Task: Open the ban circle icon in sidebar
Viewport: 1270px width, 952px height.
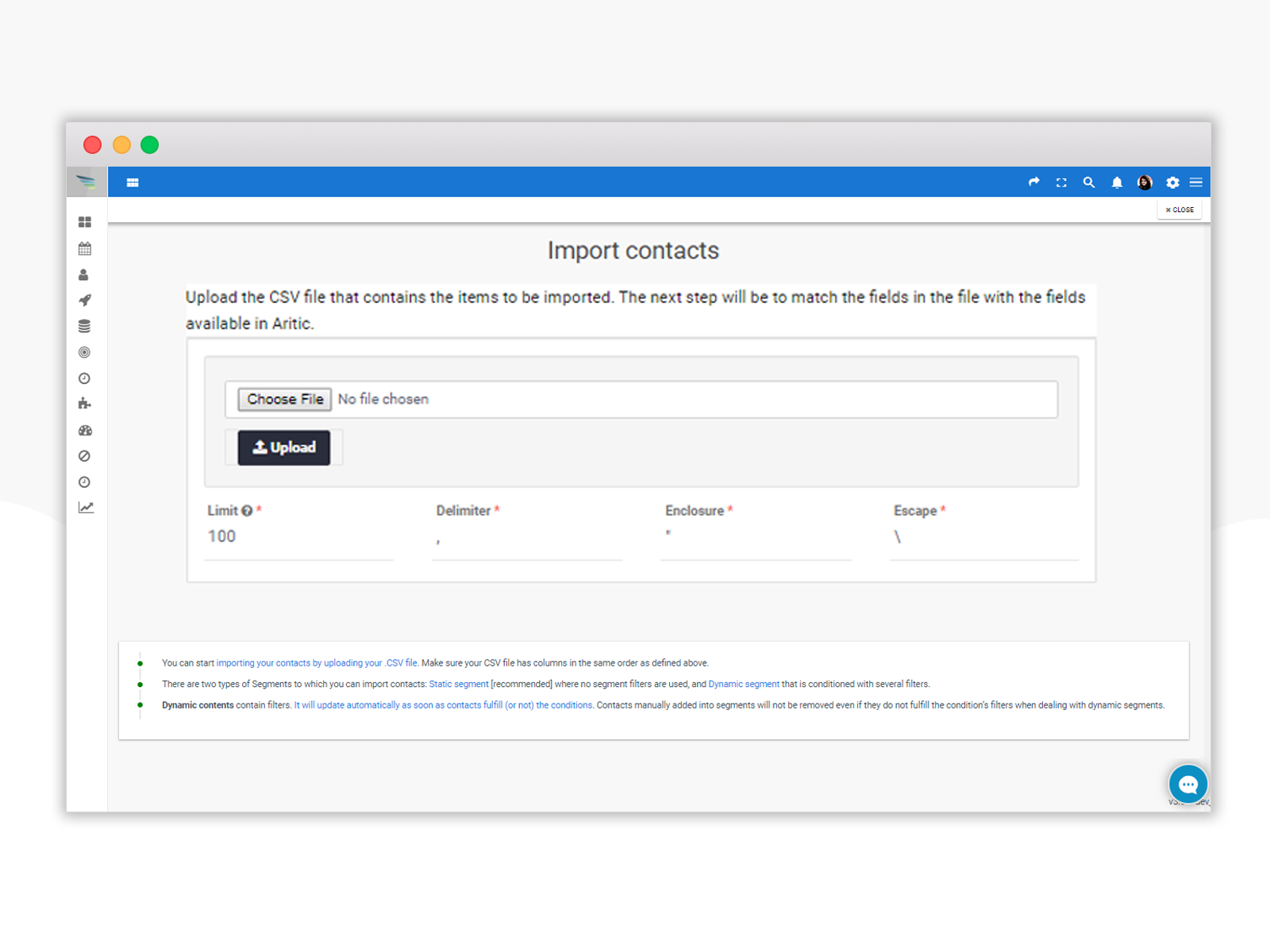Action: [x=85, y=456]
